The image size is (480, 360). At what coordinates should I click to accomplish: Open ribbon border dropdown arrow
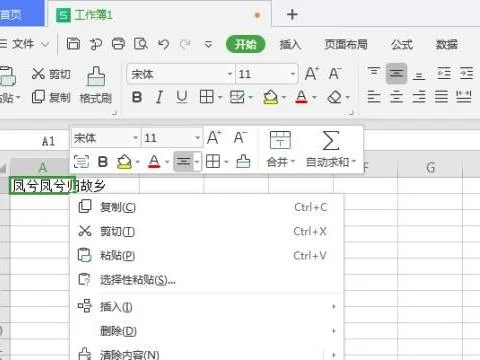(220, 97)
